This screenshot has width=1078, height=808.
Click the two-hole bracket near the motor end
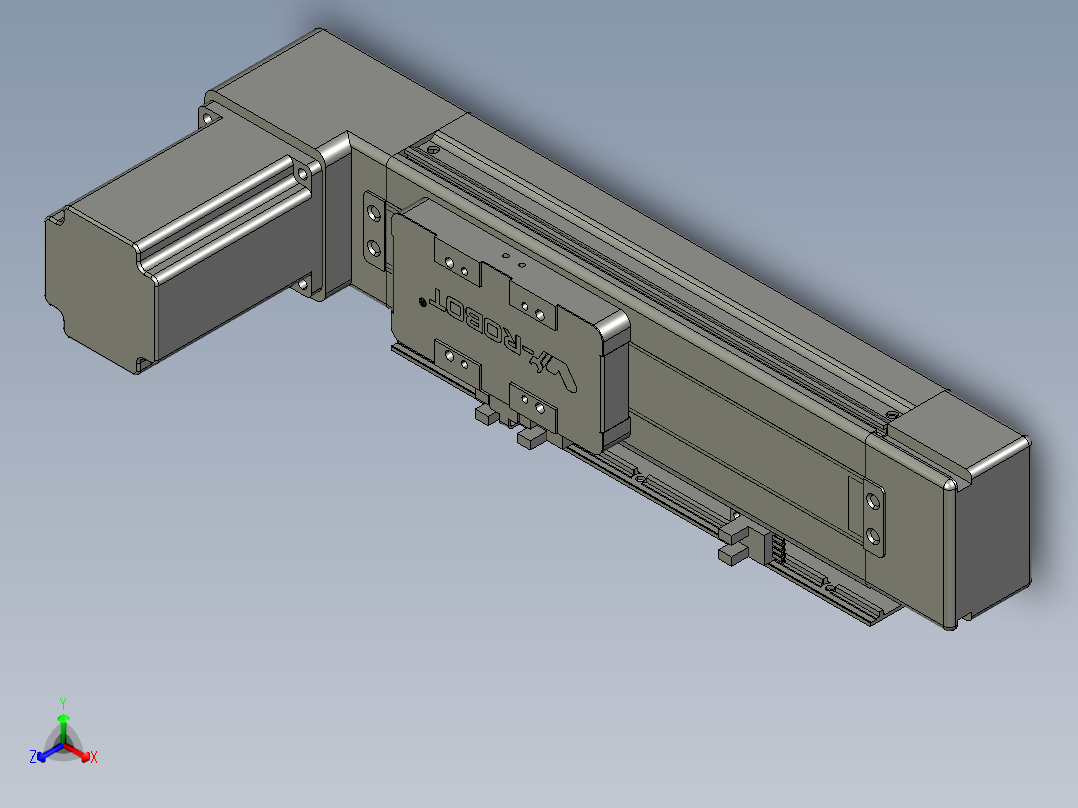tap(374, 232)
